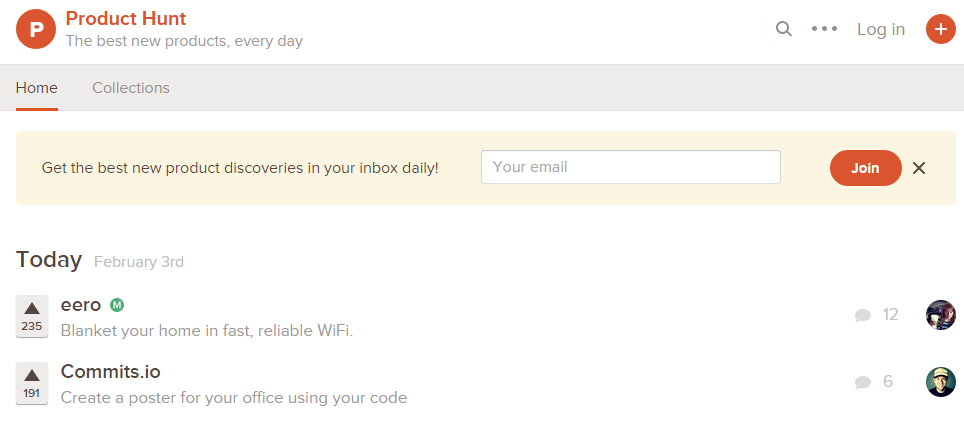Screen dimensions: 964x425
Task: Open the Commits.io product title
Action: (110, 372)
